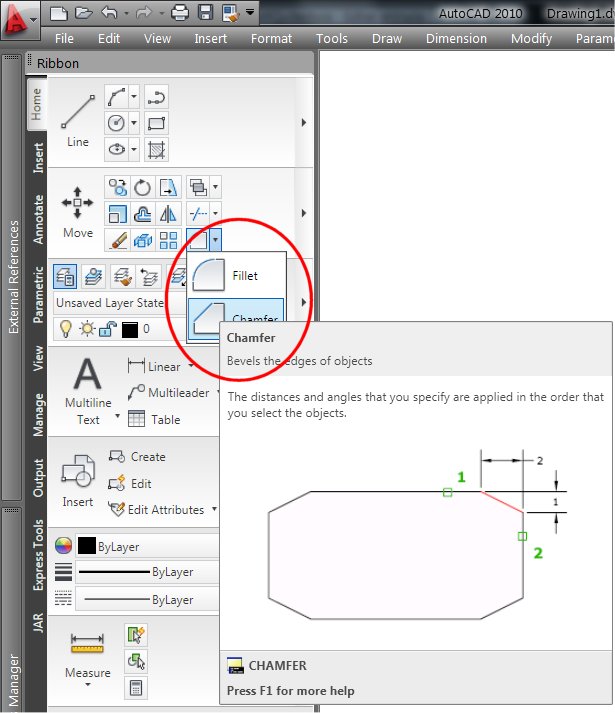This screenshot has height=713, width=615.
Task: Select the Copy objects tool
Action: click(x=117, y=187)
